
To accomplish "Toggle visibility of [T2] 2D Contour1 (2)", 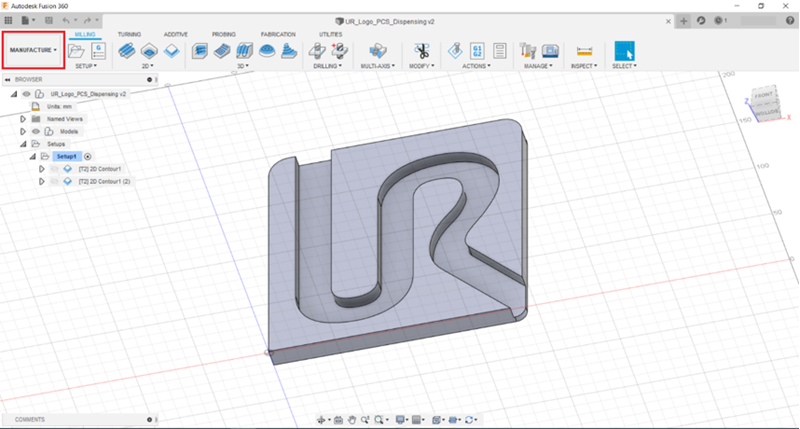I will [55, 181].
